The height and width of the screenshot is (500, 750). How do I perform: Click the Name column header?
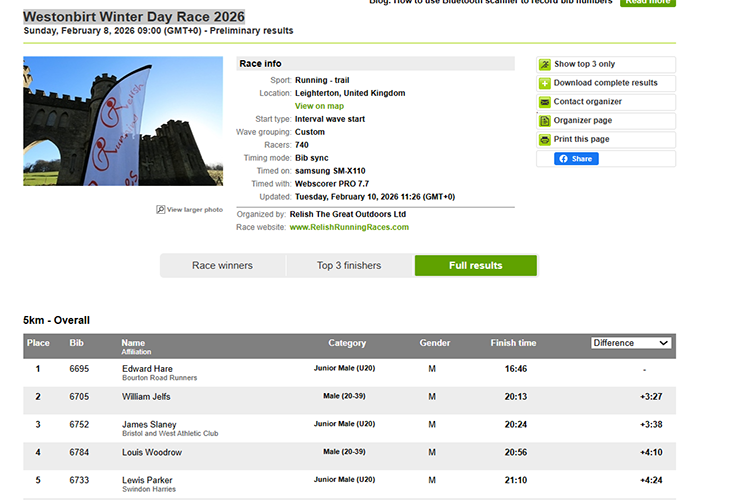(x=133, y=343)
